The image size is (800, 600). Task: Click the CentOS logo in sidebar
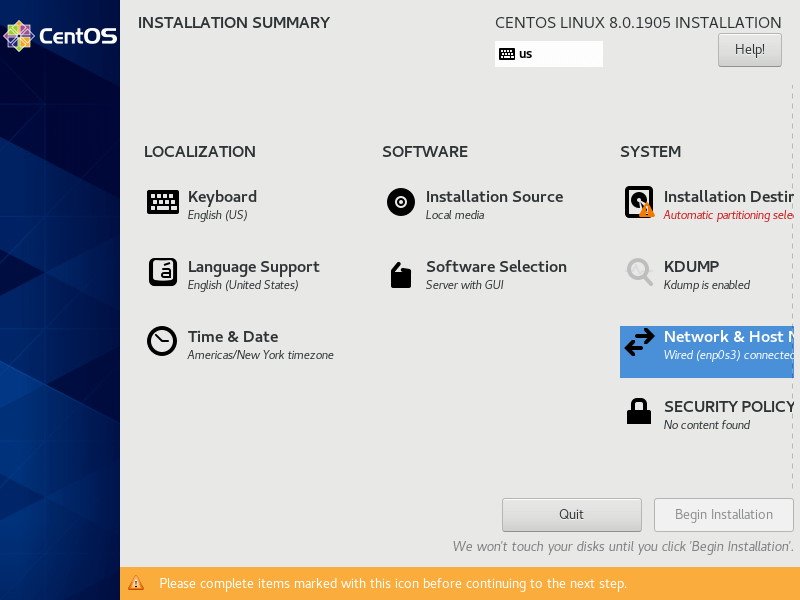[60, 36]
